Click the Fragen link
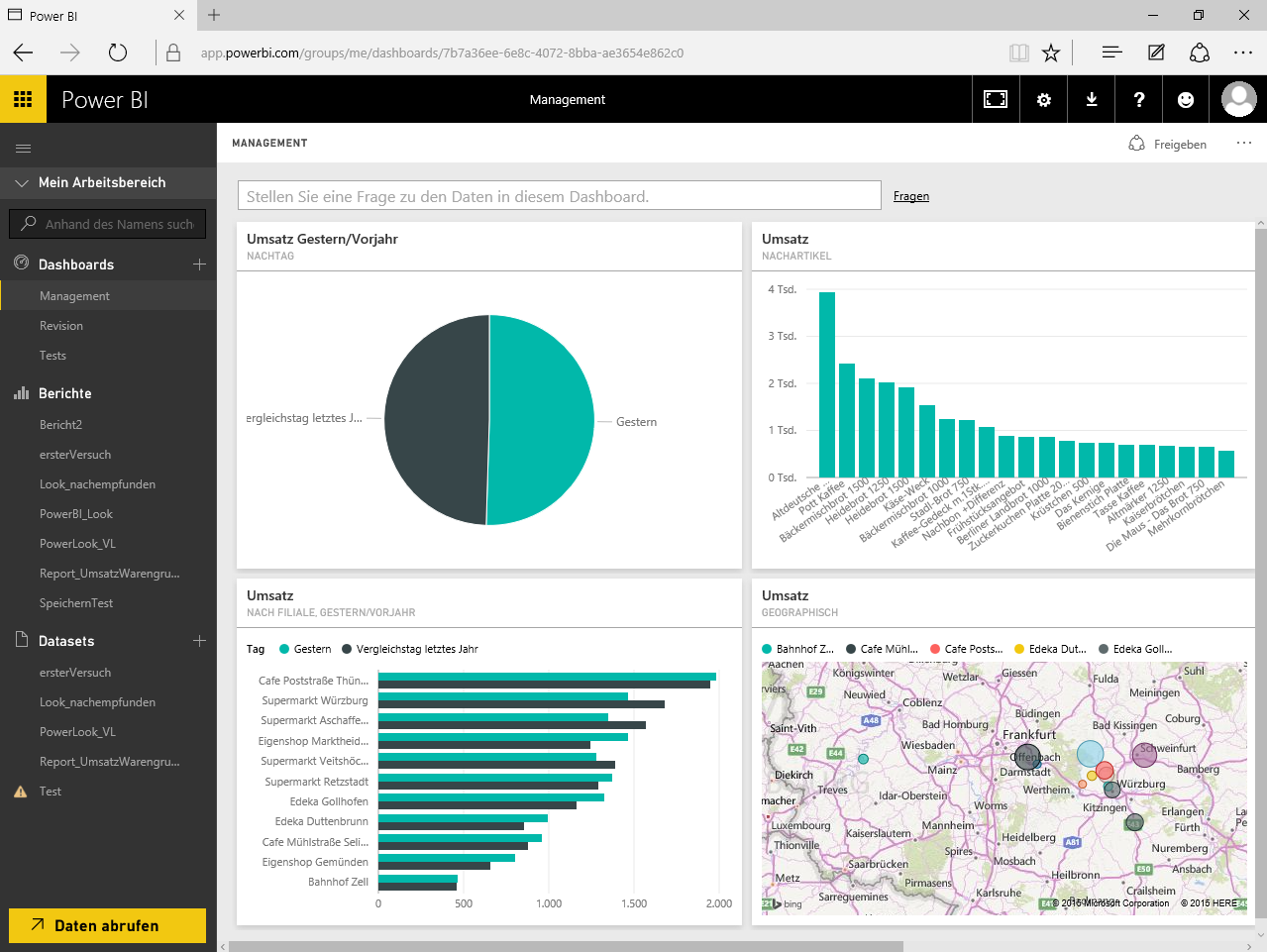Viewport: 1267px width, 952px height. (x=910, y=196)
